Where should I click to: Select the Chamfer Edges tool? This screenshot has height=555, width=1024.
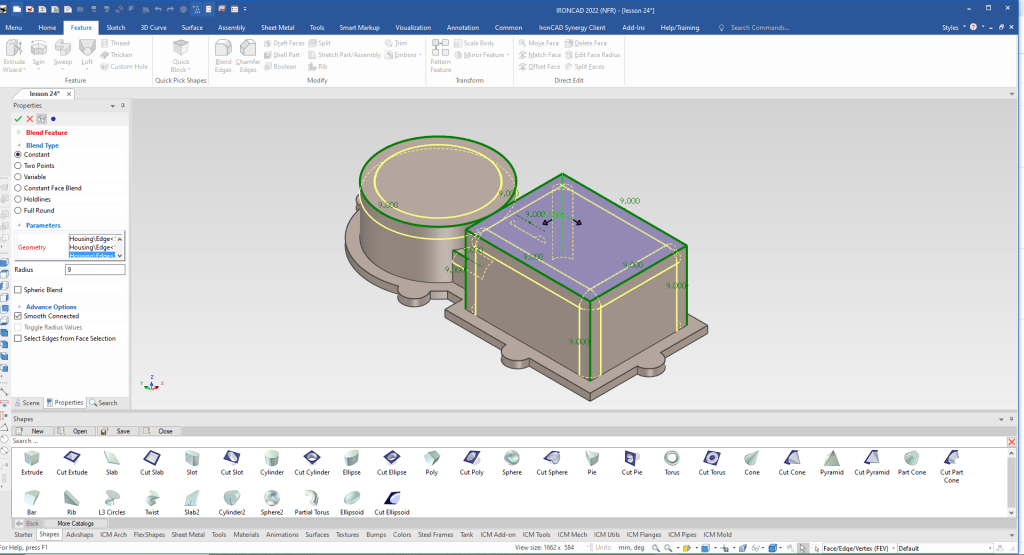click(248, 57)
